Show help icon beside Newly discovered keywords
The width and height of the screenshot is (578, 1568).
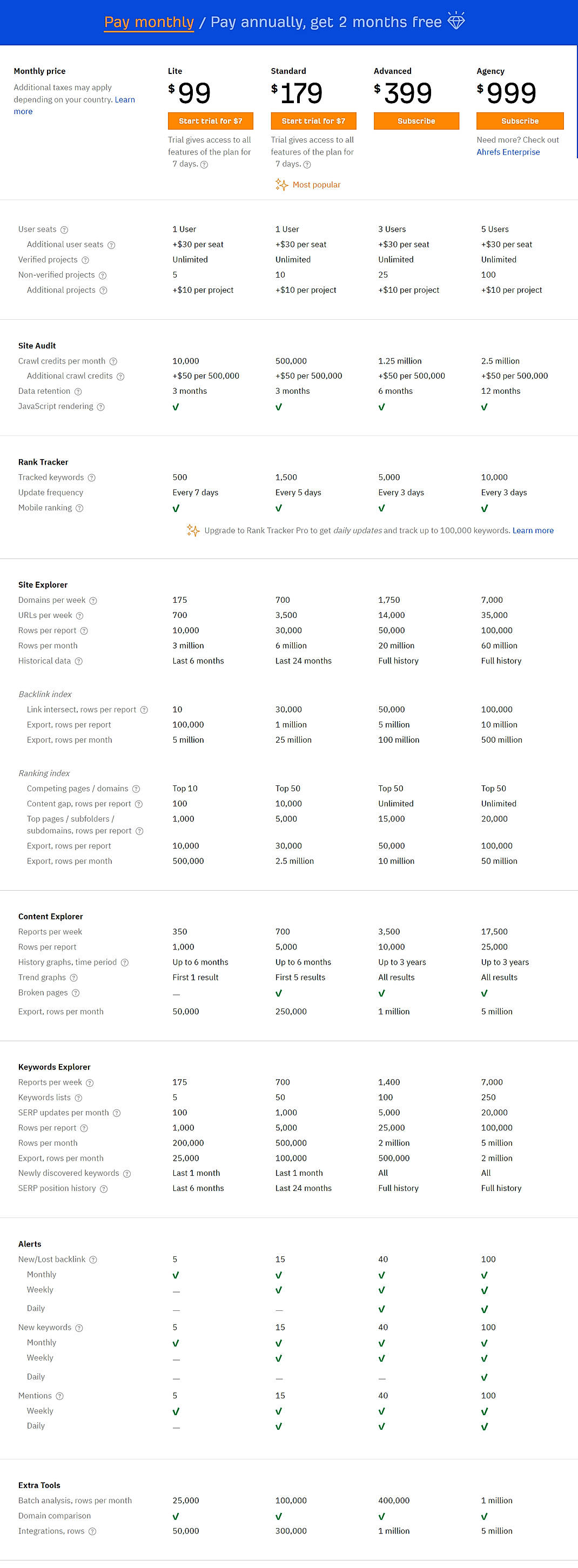[x=127, y=1174]
